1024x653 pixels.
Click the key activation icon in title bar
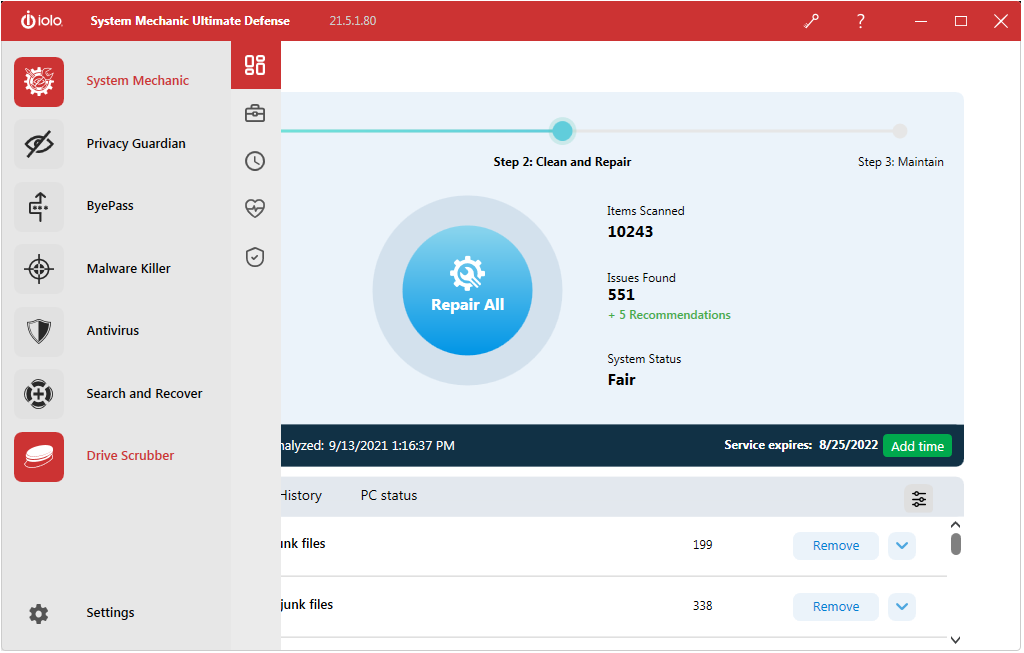click(811, 21)
